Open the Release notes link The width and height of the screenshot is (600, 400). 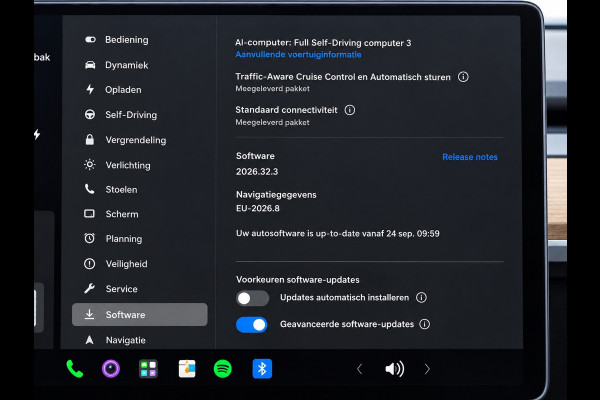click(470, 157)
